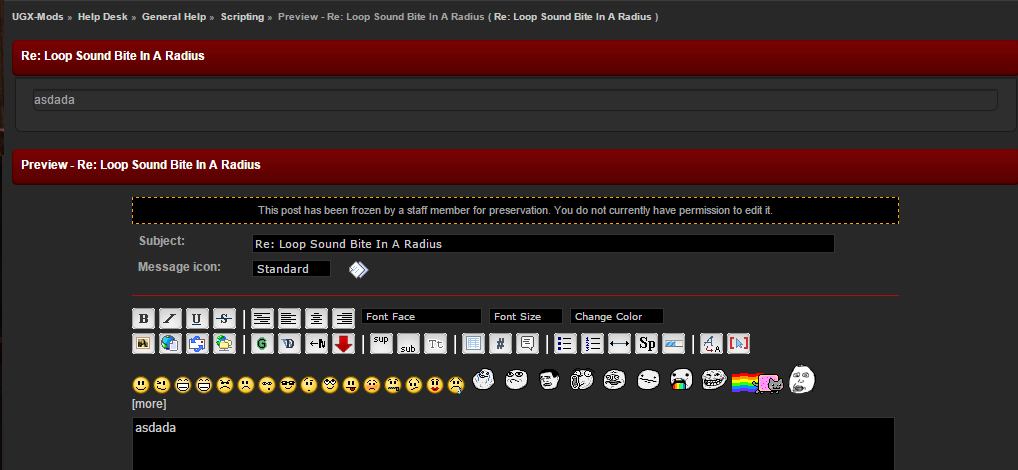
Task: Click the red down-arrow icon
Action: pyautogui.click(x=343, y=343)
